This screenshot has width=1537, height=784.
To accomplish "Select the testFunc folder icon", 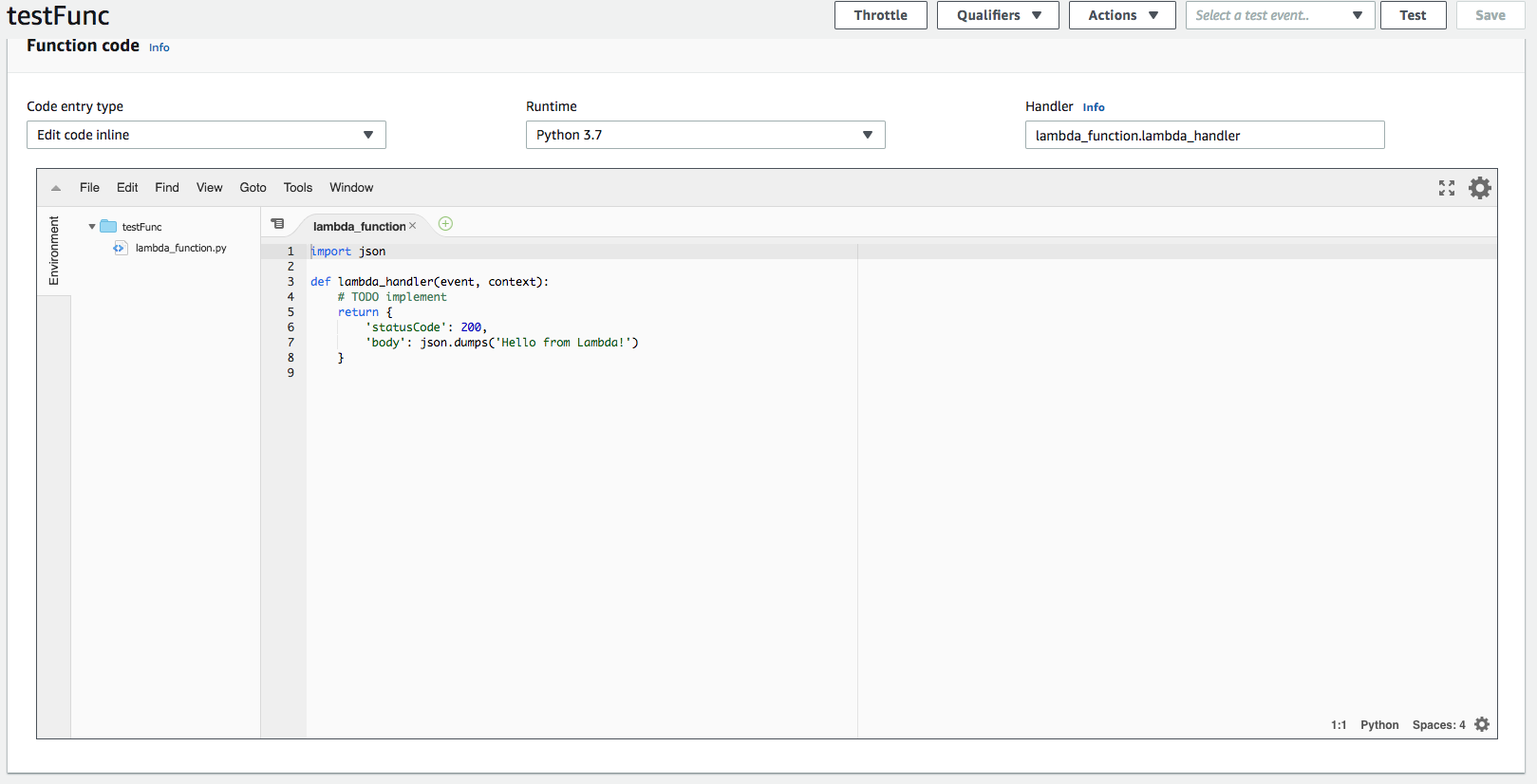I will [108, 226].
